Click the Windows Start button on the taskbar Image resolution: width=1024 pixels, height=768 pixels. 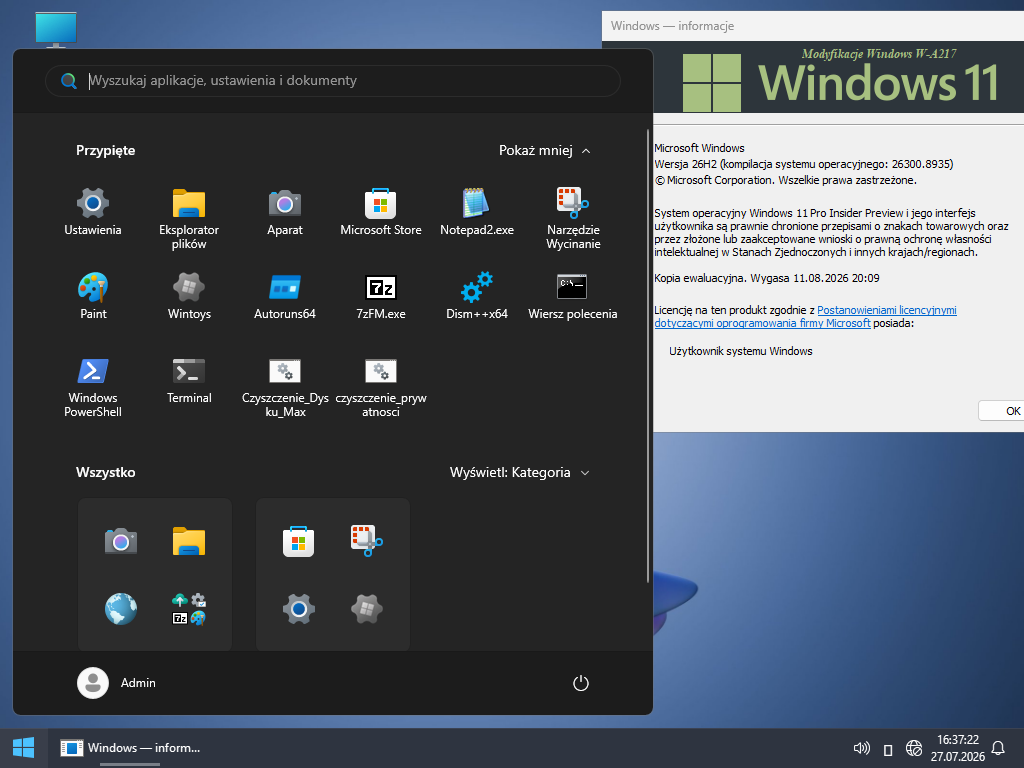(x=24, y=748)
